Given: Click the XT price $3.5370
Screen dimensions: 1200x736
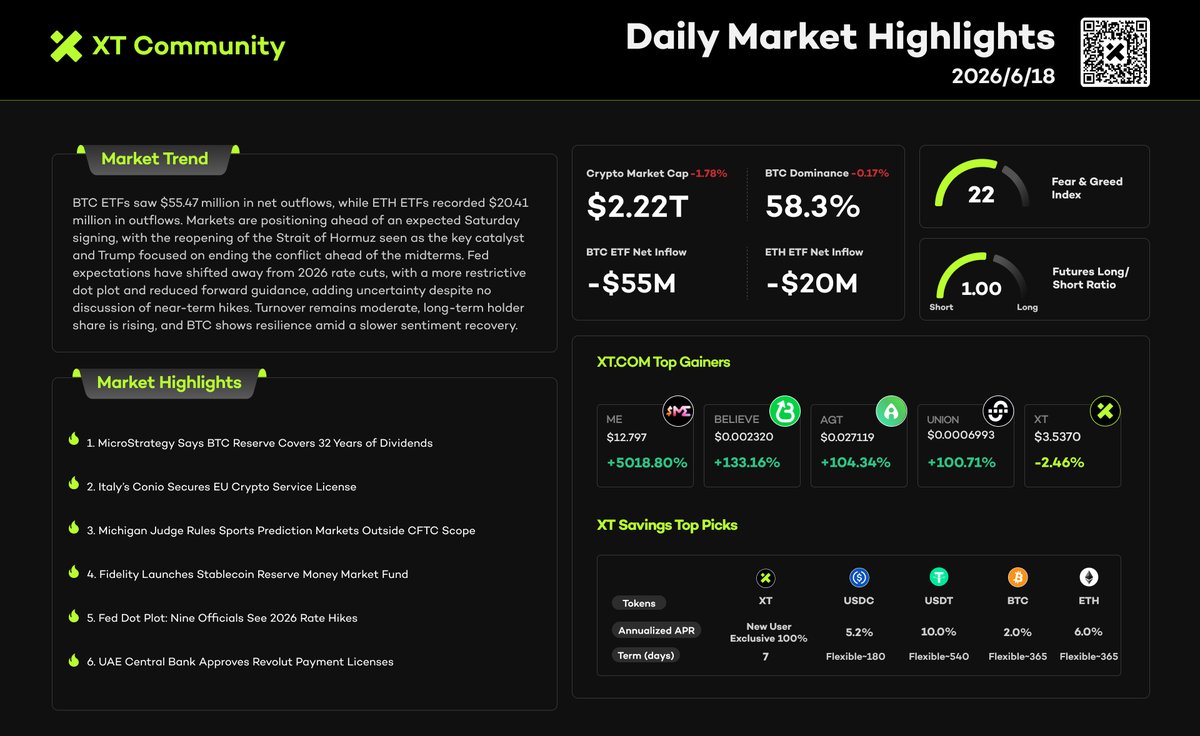Looking at the screenshot, I should [x=1057, y=437].
